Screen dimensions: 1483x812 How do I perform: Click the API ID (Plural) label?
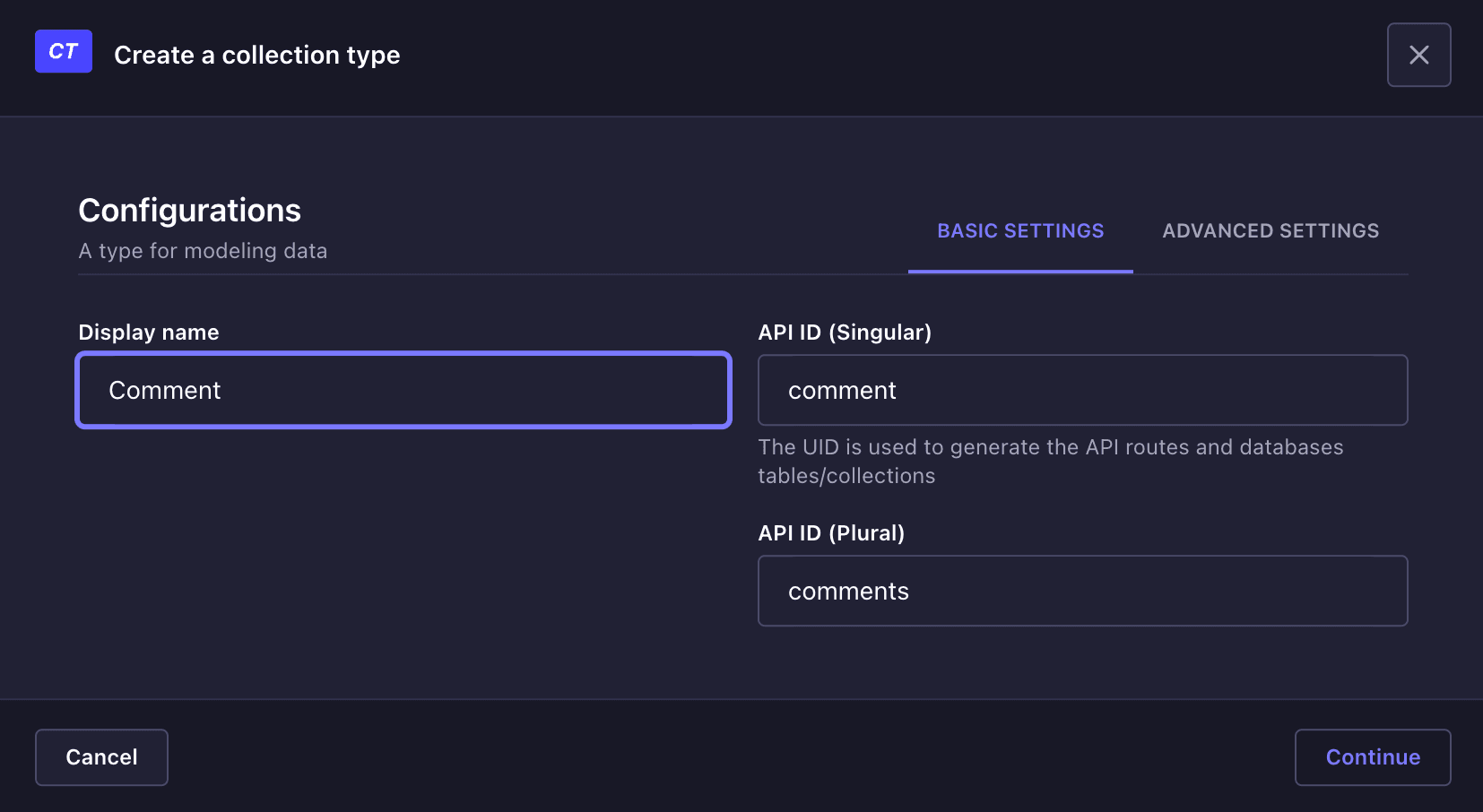click(830, 533)
